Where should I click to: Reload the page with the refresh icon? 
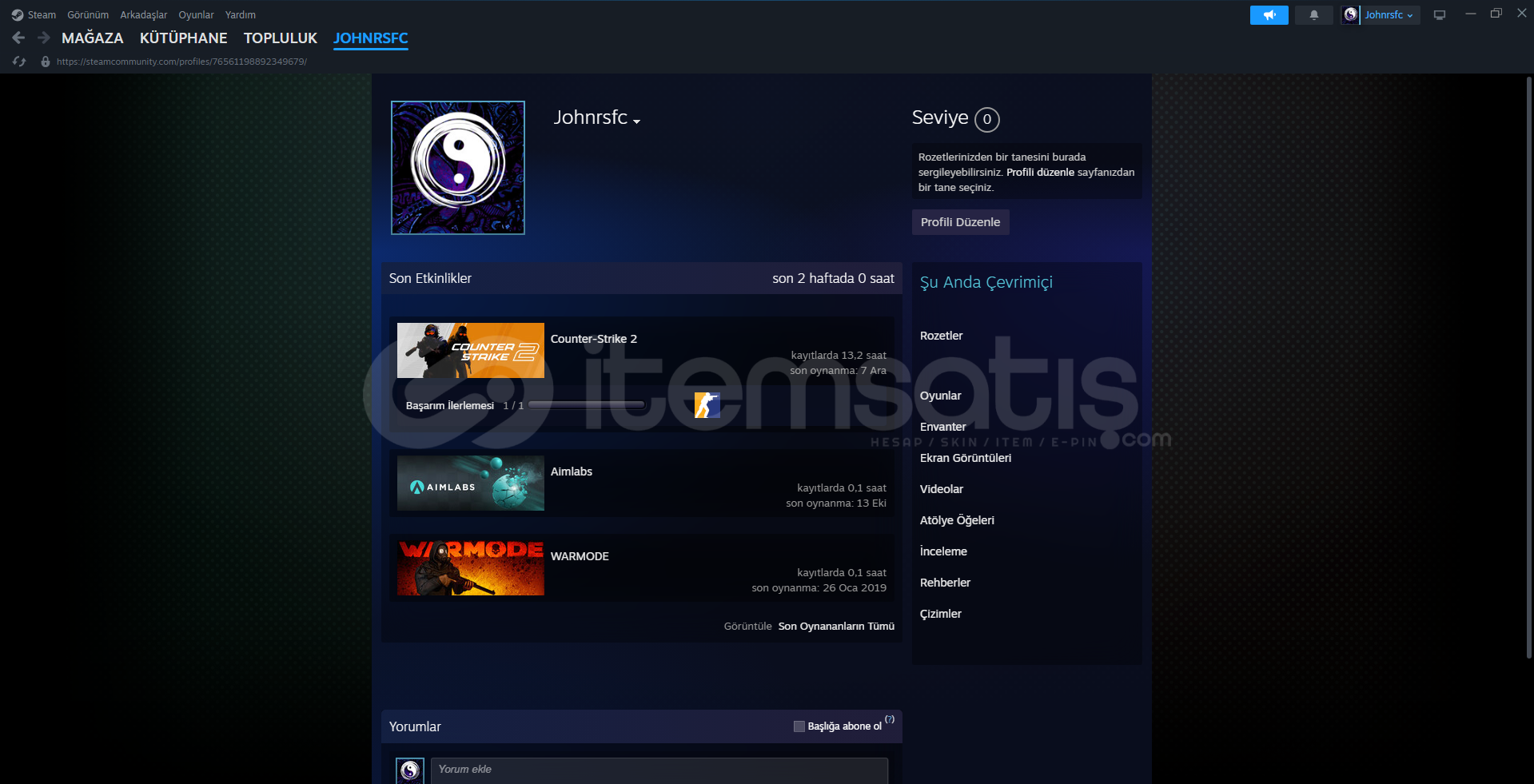(x=19, y=62)
